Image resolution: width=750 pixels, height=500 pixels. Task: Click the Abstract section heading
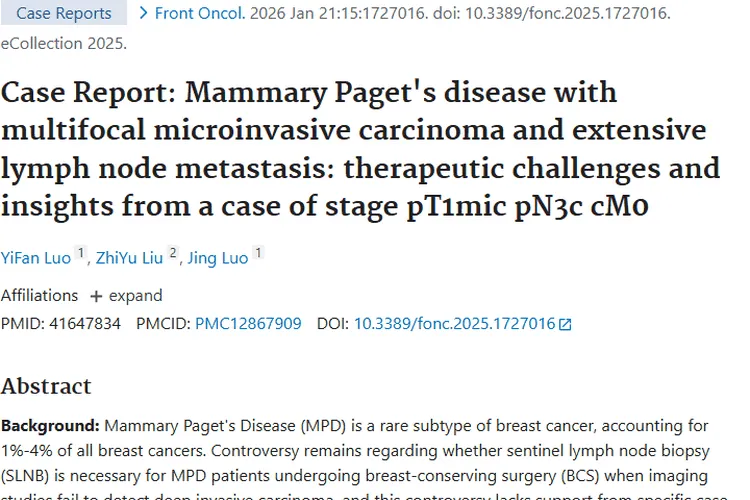tap(46, 386)
